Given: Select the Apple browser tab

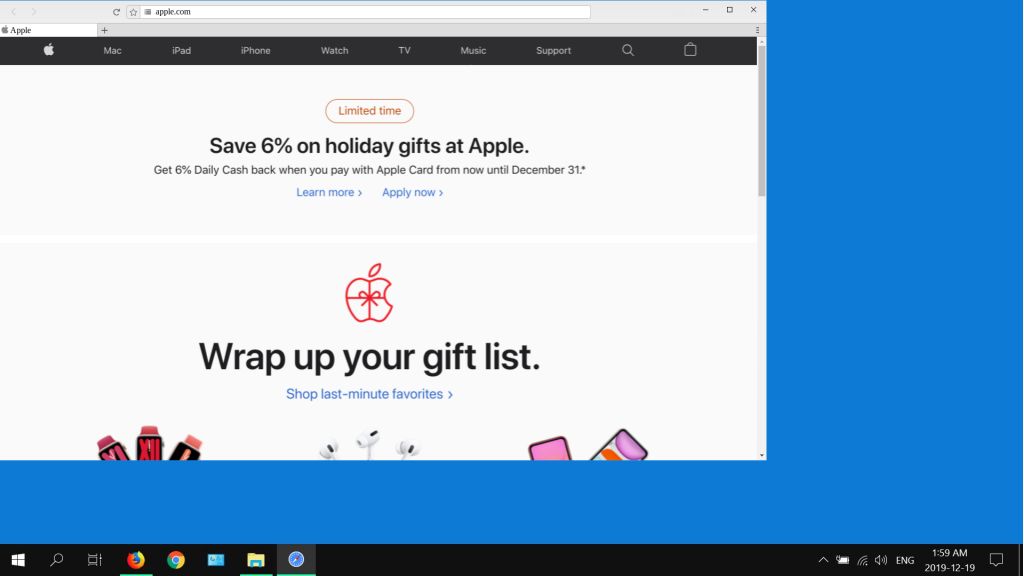Looking at the screenshot, I should click(48, 30).
